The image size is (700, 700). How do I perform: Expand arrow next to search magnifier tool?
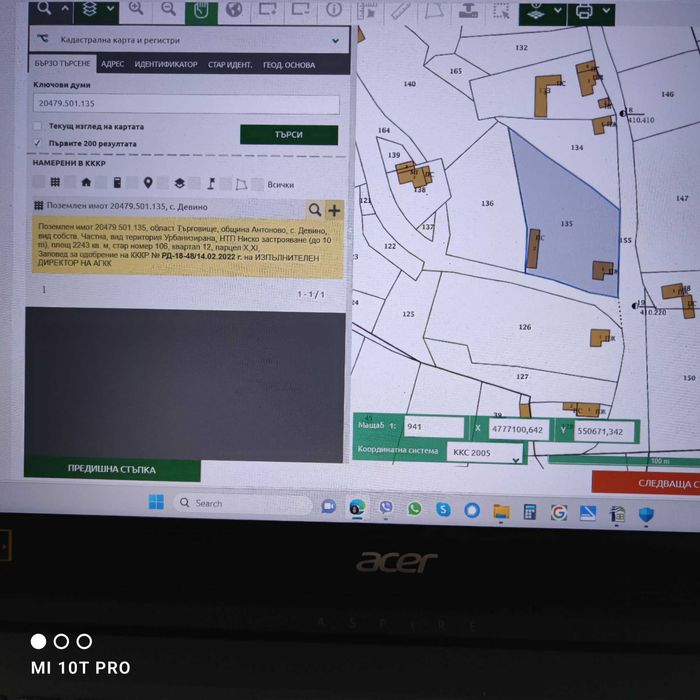pos(65,9)
